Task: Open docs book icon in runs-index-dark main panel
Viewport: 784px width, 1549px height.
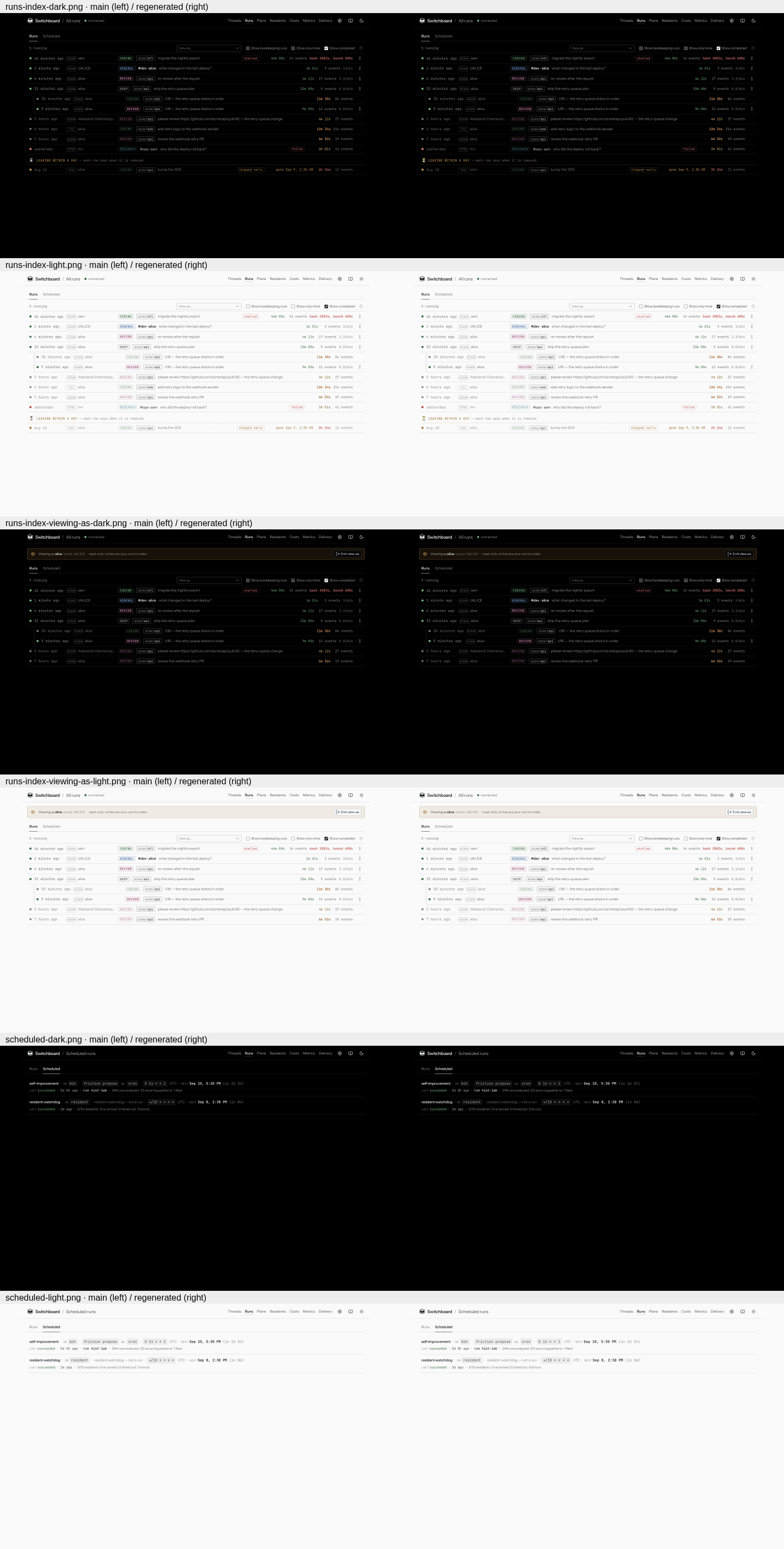Action: pyautogui.click(x=351, y=21)
